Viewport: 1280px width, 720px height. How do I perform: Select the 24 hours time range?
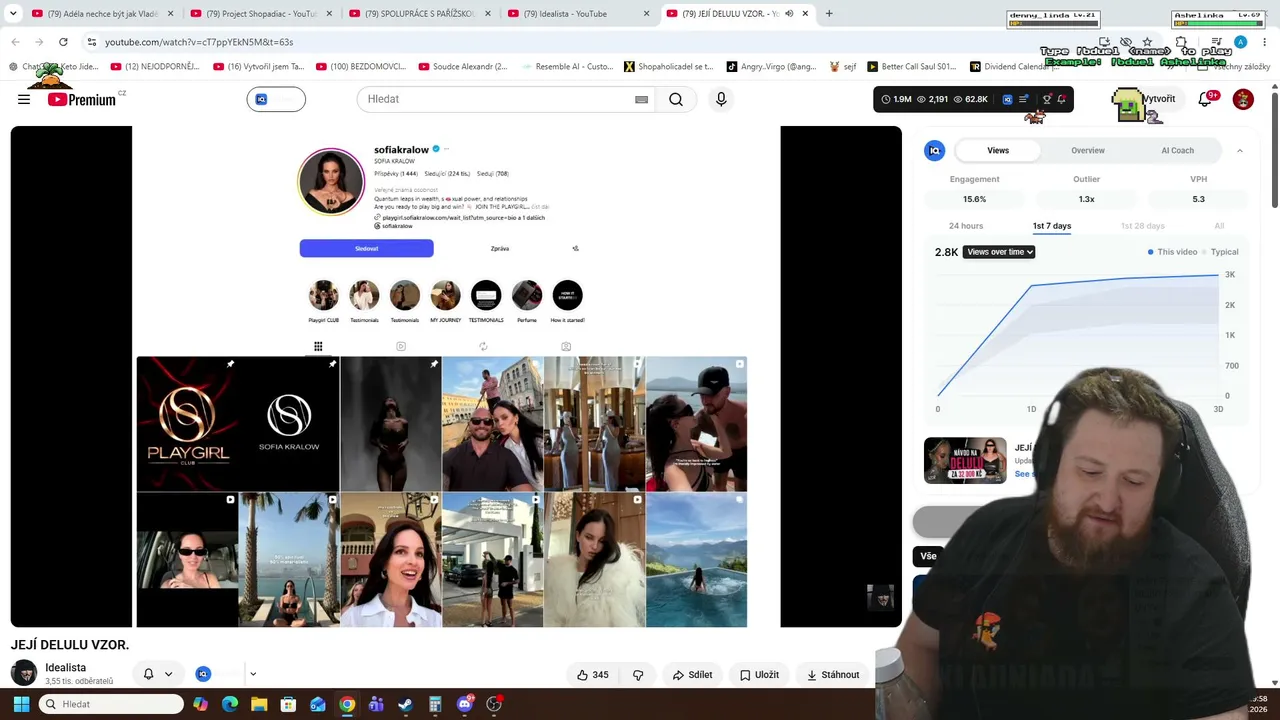(966, 226)
